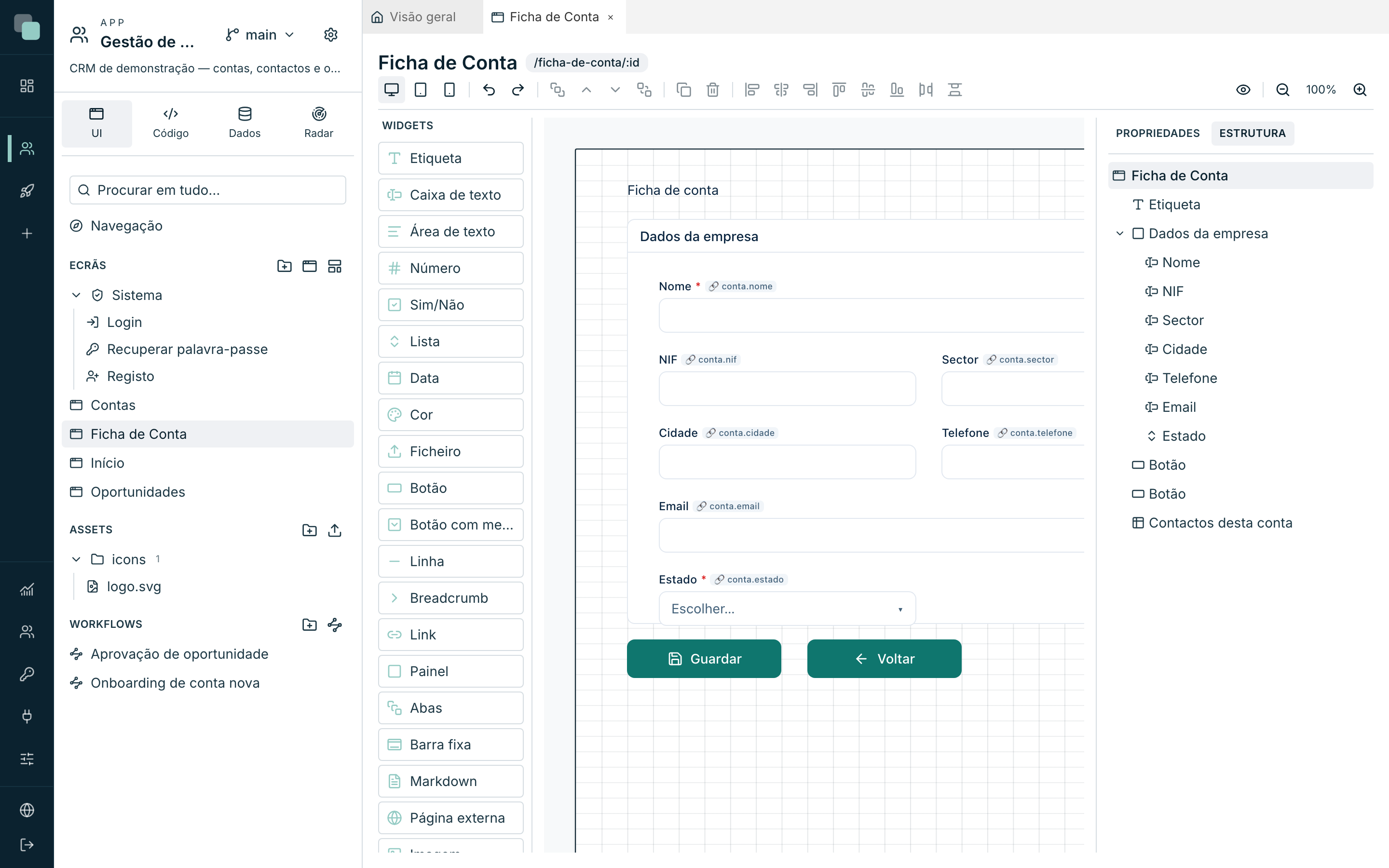Select the desktop viewport icon
The width and height of the screenshot is (1389, 868).
pos(392,90)
